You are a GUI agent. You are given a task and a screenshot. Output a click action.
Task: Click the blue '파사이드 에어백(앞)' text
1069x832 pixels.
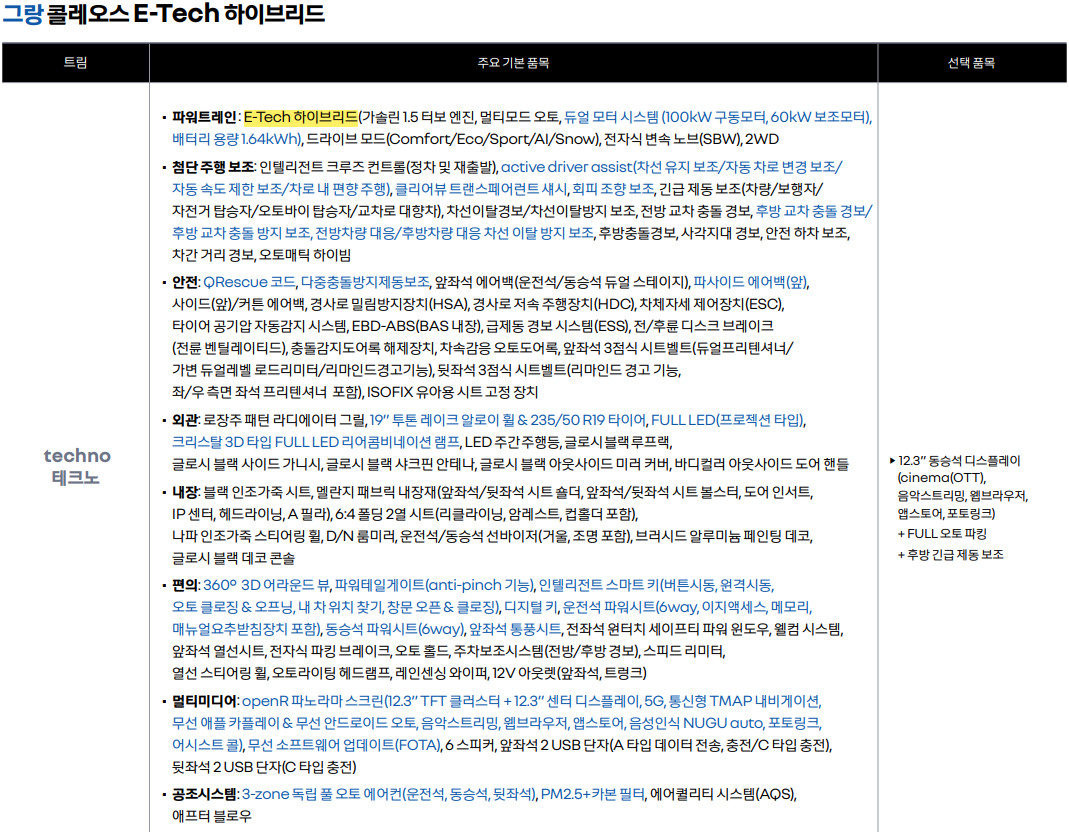tap(750, 282)
